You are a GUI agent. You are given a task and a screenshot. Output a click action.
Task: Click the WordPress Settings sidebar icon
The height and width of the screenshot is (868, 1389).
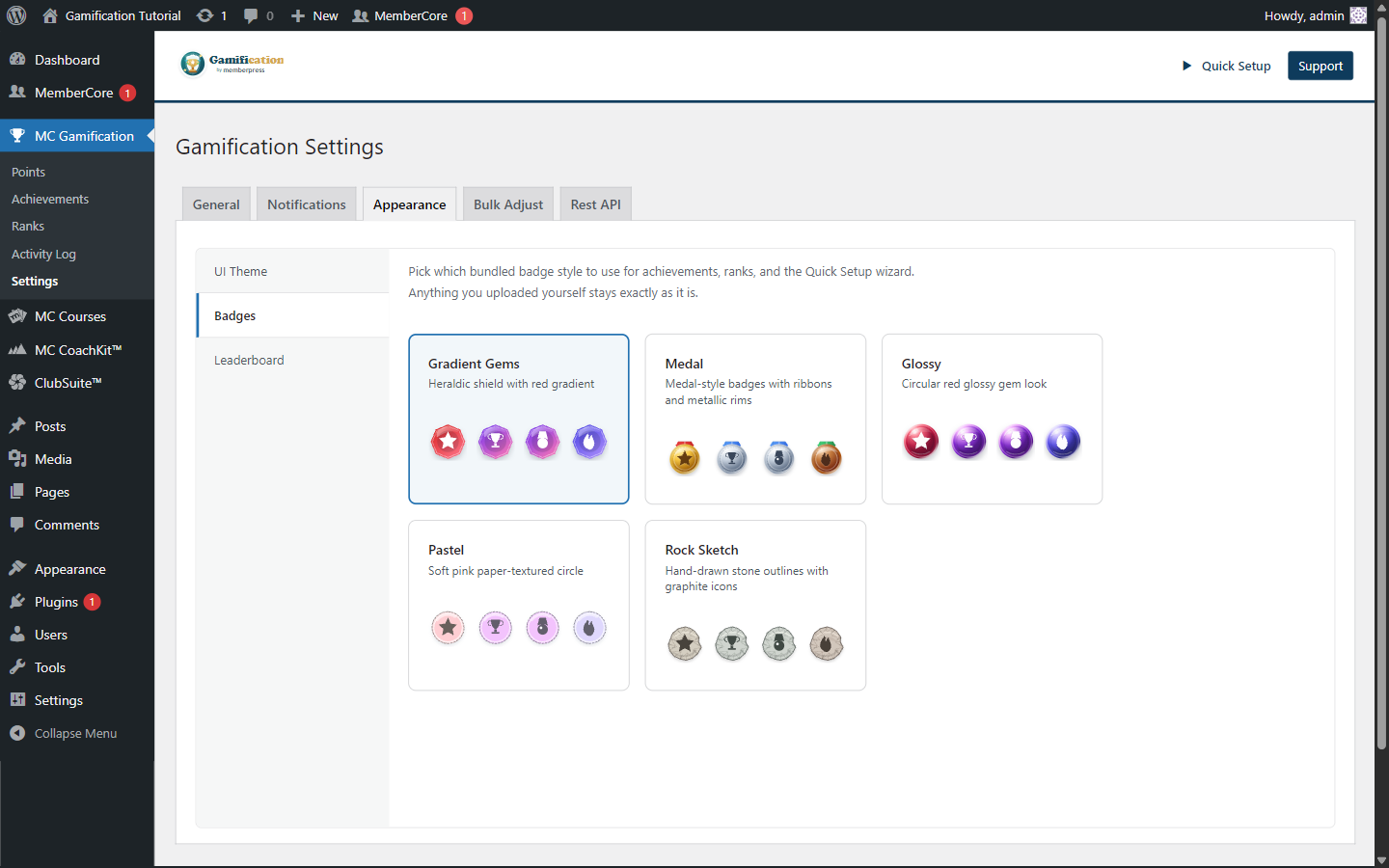[x=17, y=700]
